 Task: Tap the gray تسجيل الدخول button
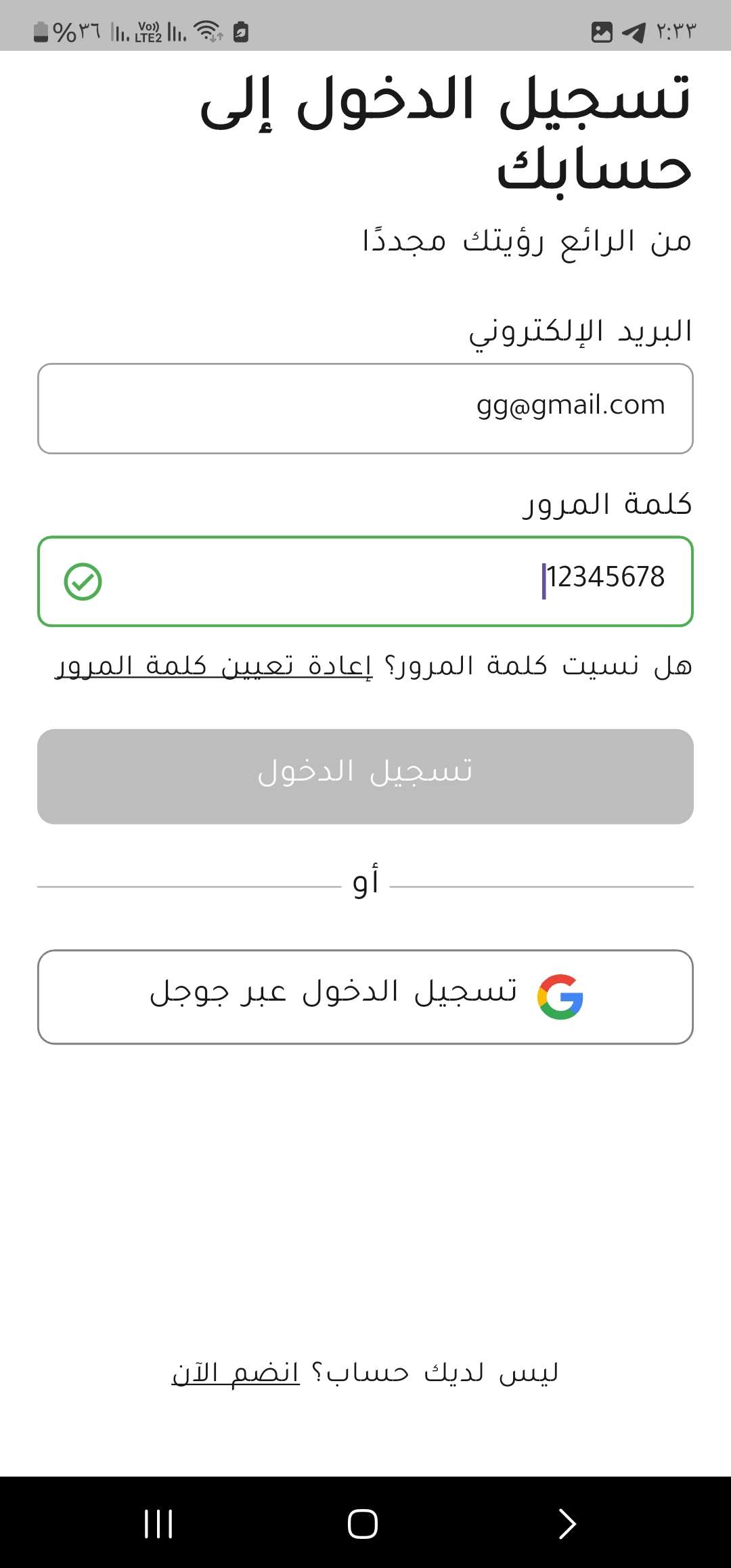(x=365, y=777)
